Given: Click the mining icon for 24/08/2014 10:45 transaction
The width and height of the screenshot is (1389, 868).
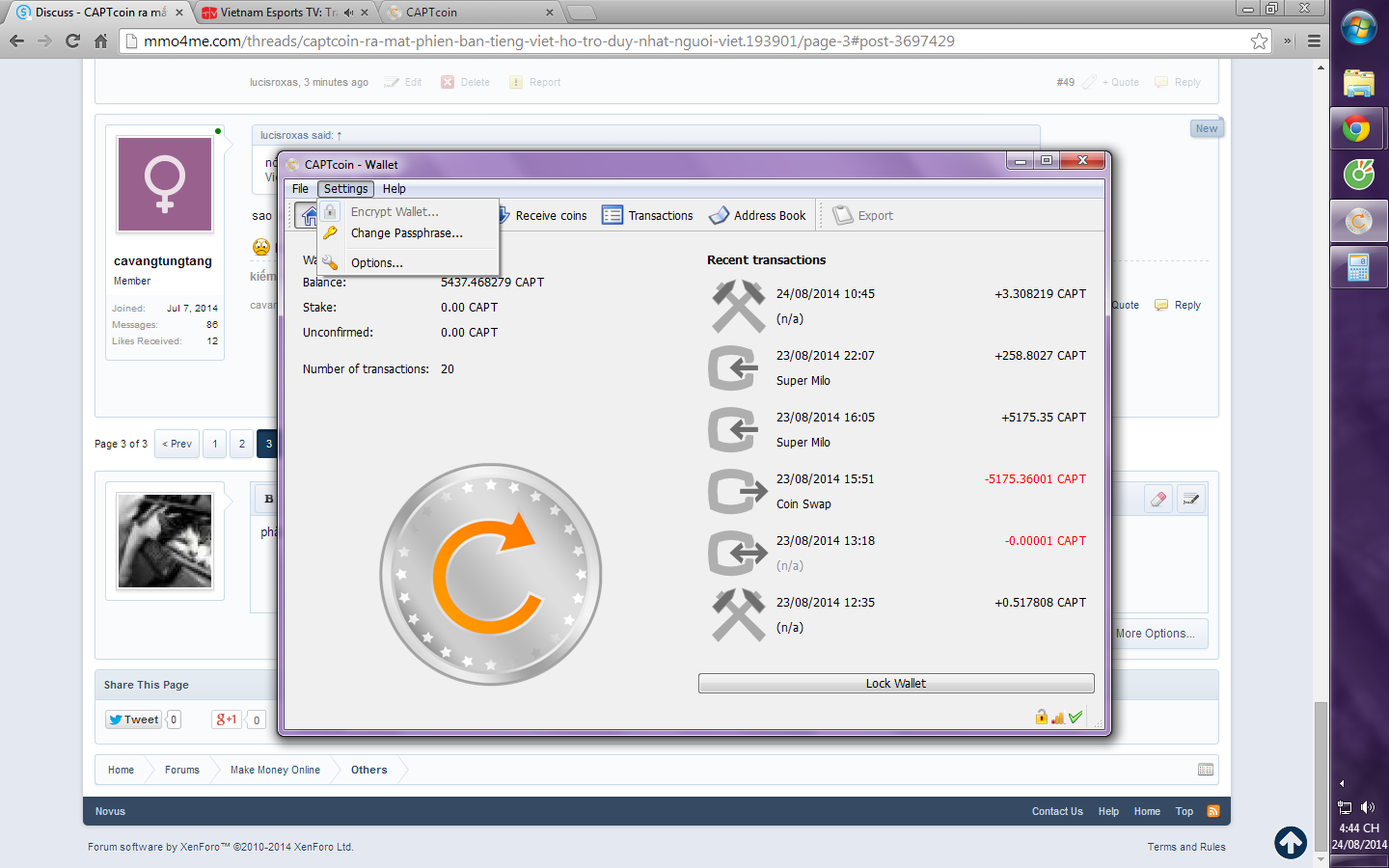Looking at the screenshot, I should tap(739, 306).
